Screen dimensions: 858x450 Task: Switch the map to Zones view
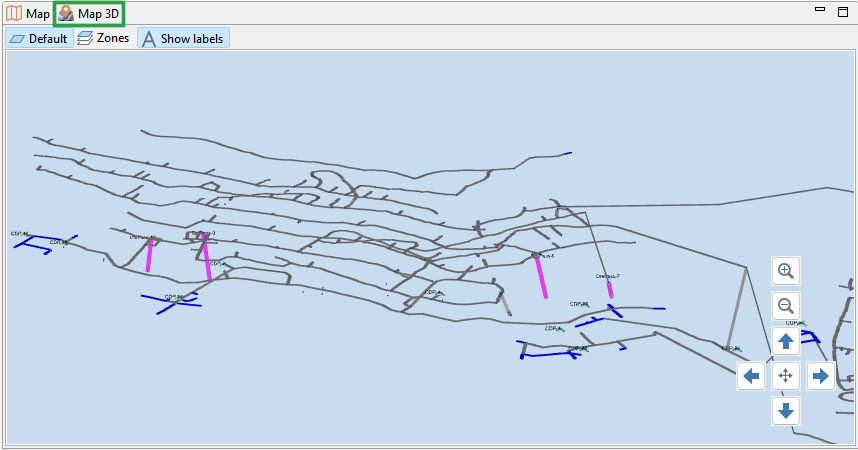pos(103,38)
